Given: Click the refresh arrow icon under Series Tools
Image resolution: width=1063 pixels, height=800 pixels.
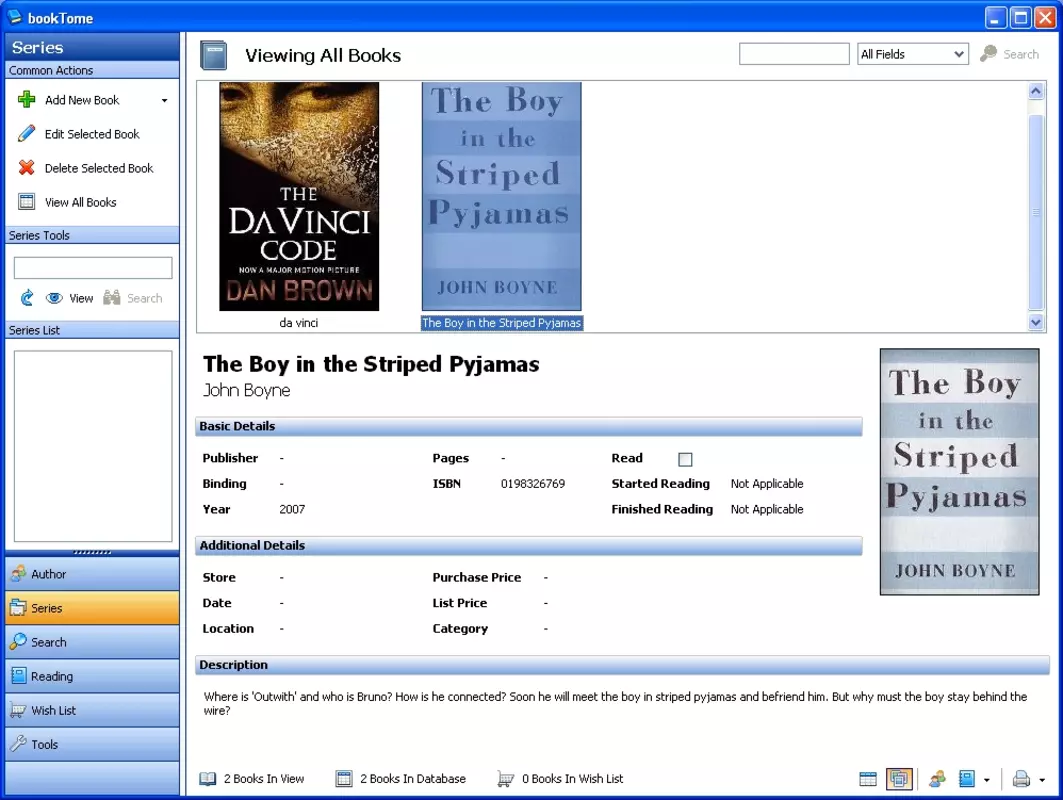Looking at the screenshot, I should click(27, 298).
